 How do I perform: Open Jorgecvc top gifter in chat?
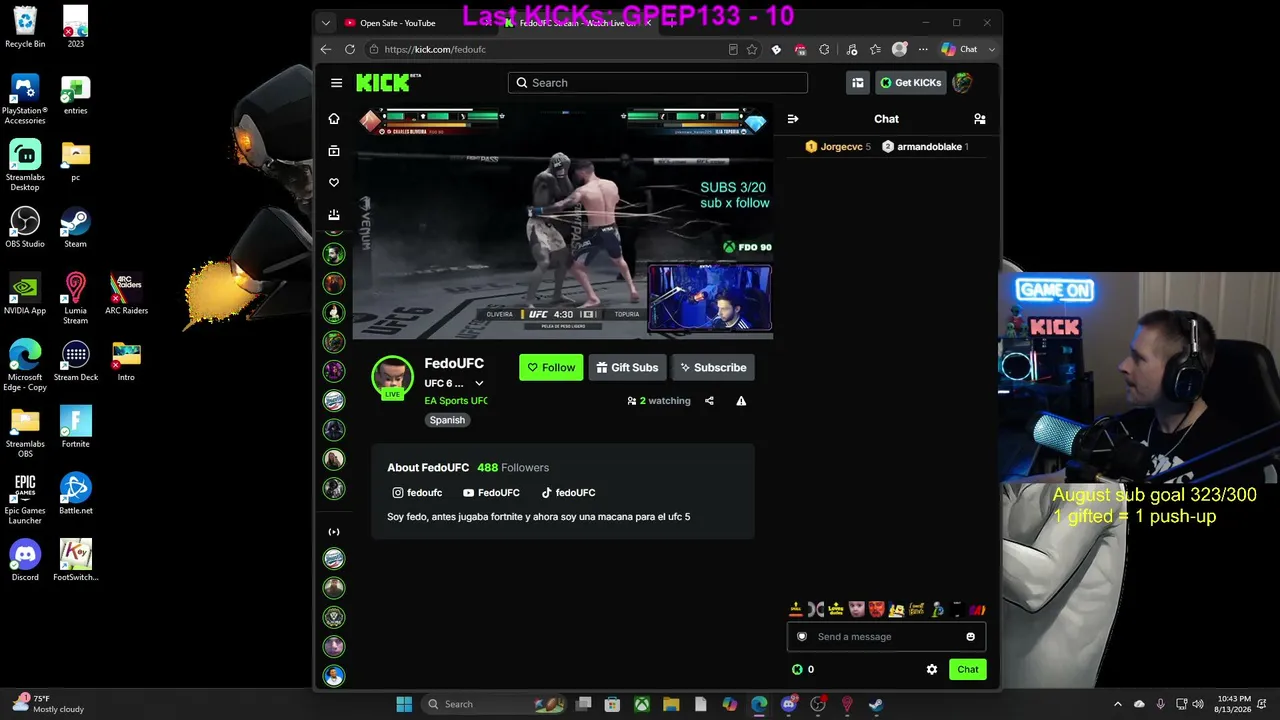coord(838,147)
